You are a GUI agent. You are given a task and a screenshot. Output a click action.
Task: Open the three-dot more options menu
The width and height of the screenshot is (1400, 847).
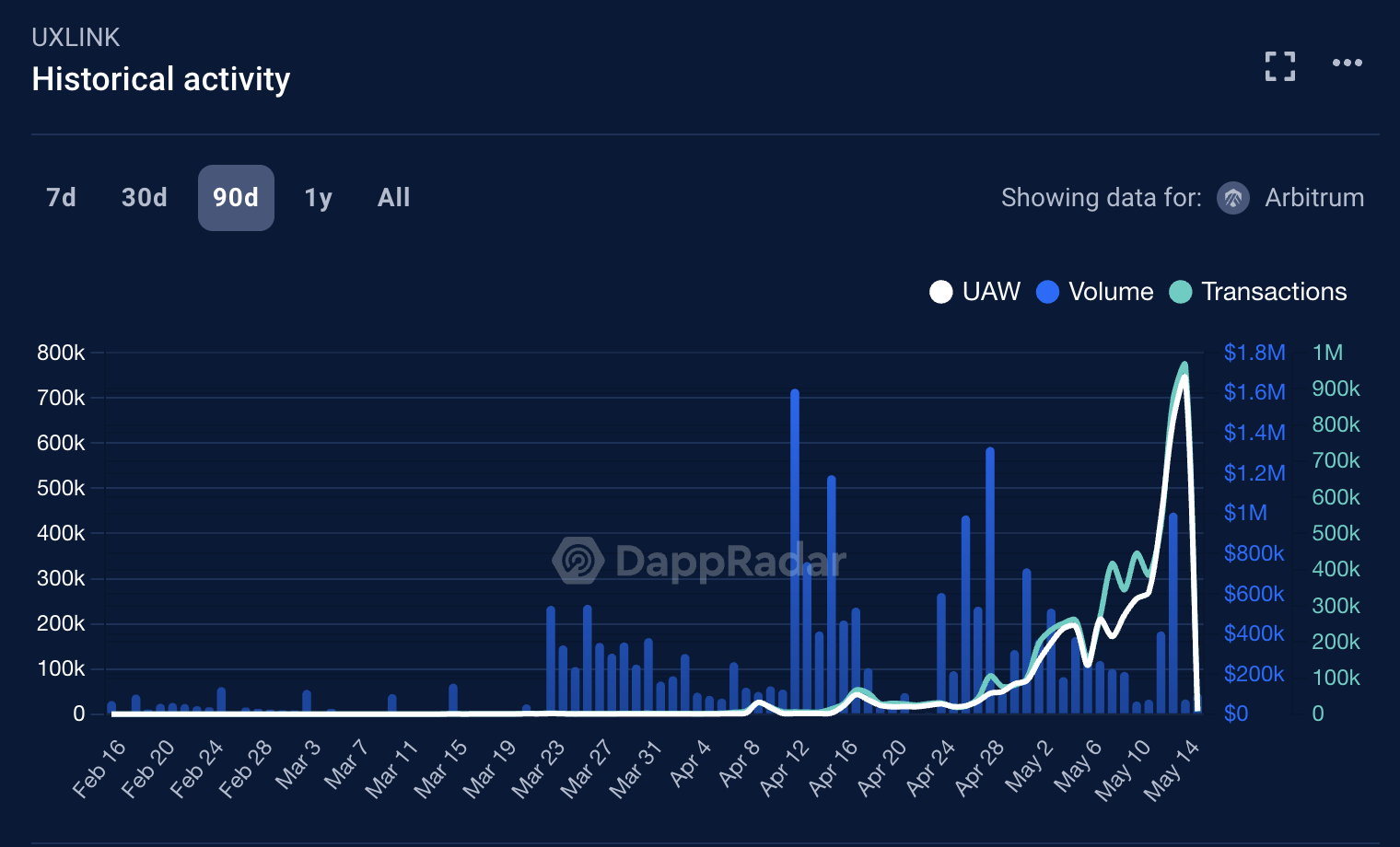coord(1347,63)
